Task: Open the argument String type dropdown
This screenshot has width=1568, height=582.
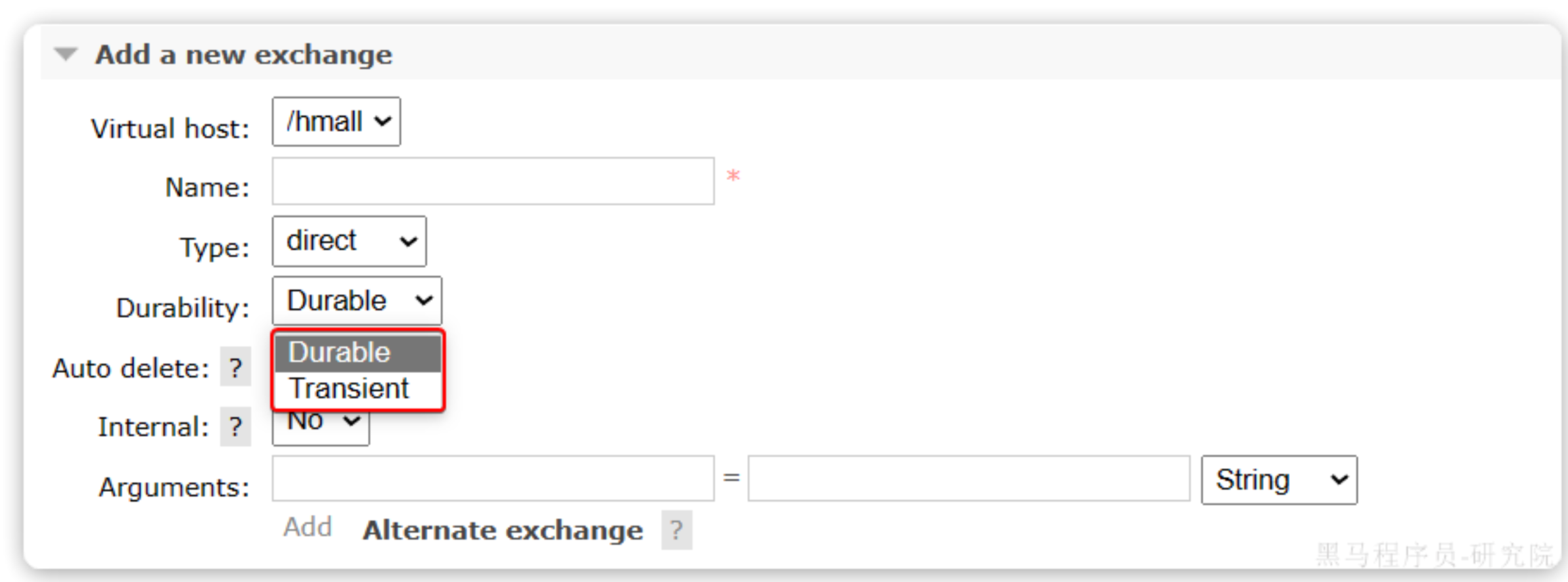Action: 1278,480
